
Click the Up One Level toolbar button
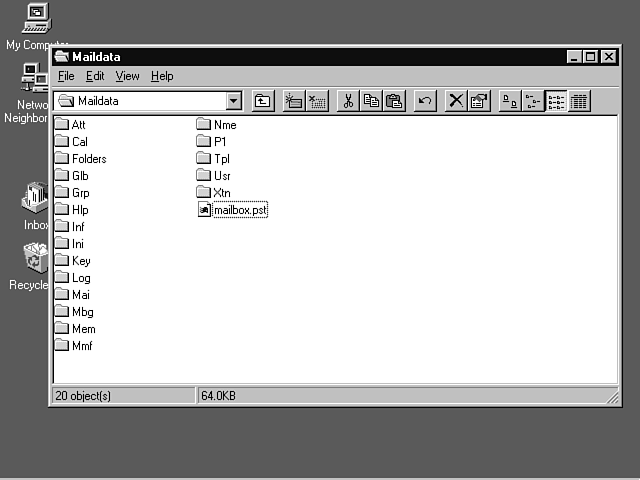click(262, 101)
